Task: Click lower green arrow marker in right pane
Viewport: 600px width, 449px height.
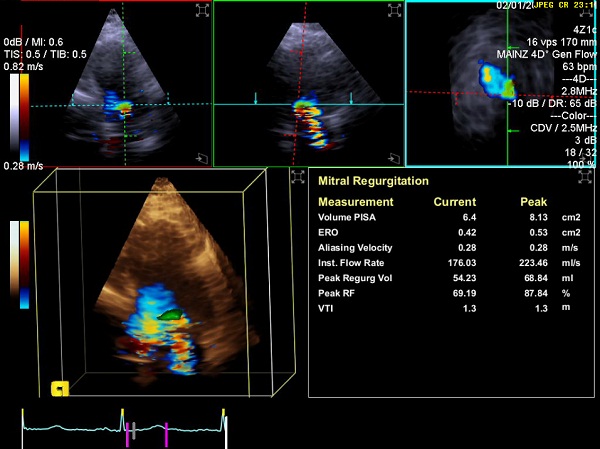Action: 513,131
